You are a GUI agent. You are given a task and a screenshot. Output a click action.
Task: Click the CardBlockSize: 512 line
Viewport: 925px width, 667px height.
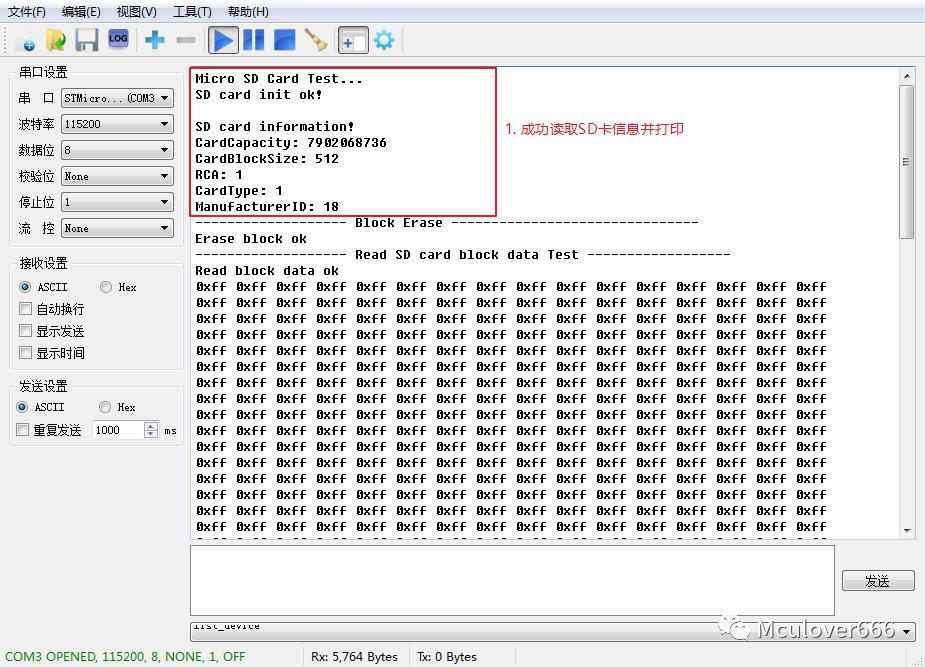pos(267,159)
